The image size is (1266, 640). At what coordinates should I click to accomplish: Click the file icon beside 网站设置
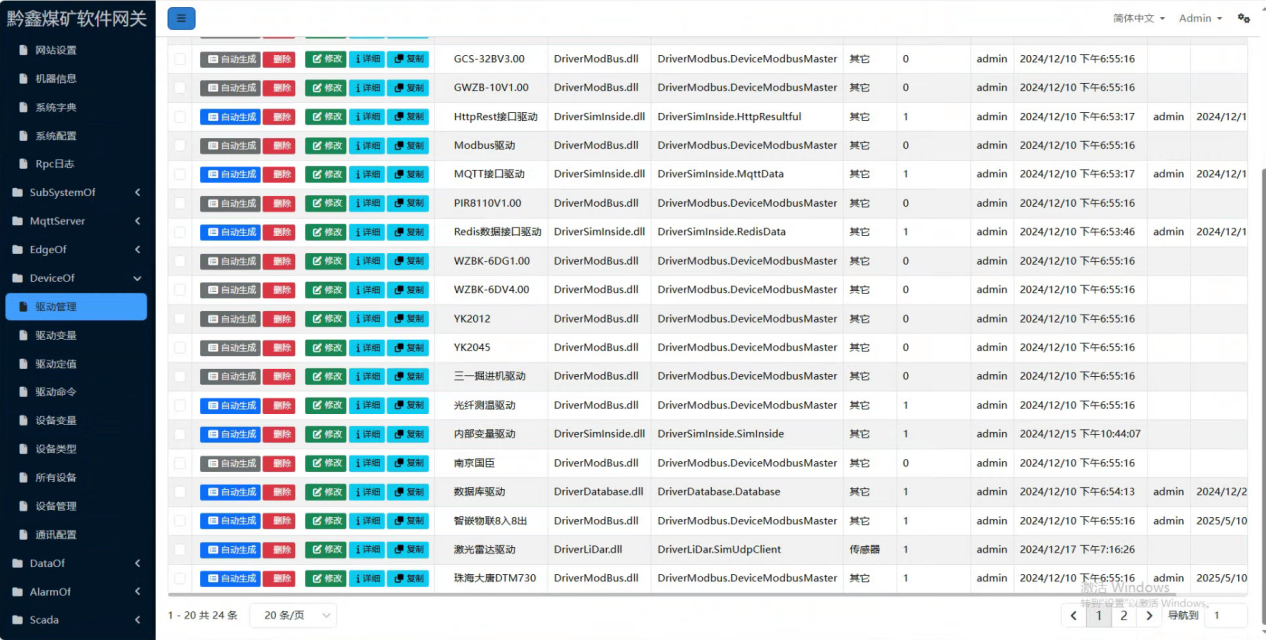(25, 50)
